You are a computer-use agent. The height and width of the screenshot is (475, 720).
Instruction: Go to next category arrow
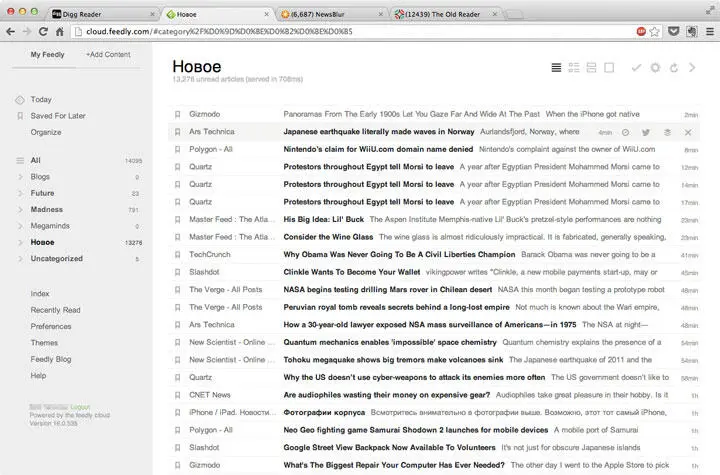point(692,68)
